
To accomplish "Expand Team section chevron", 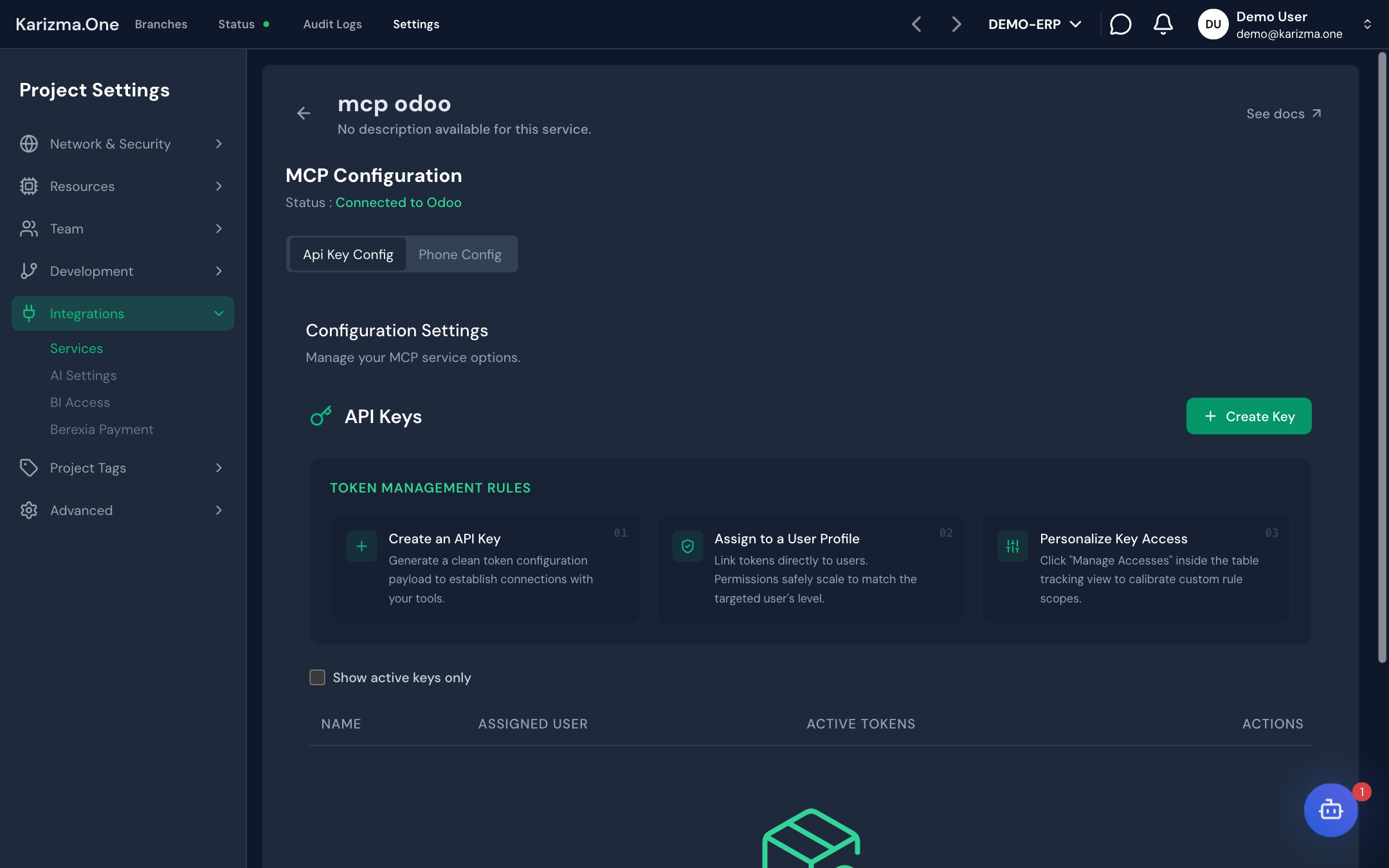I will (x=219, y=229).
